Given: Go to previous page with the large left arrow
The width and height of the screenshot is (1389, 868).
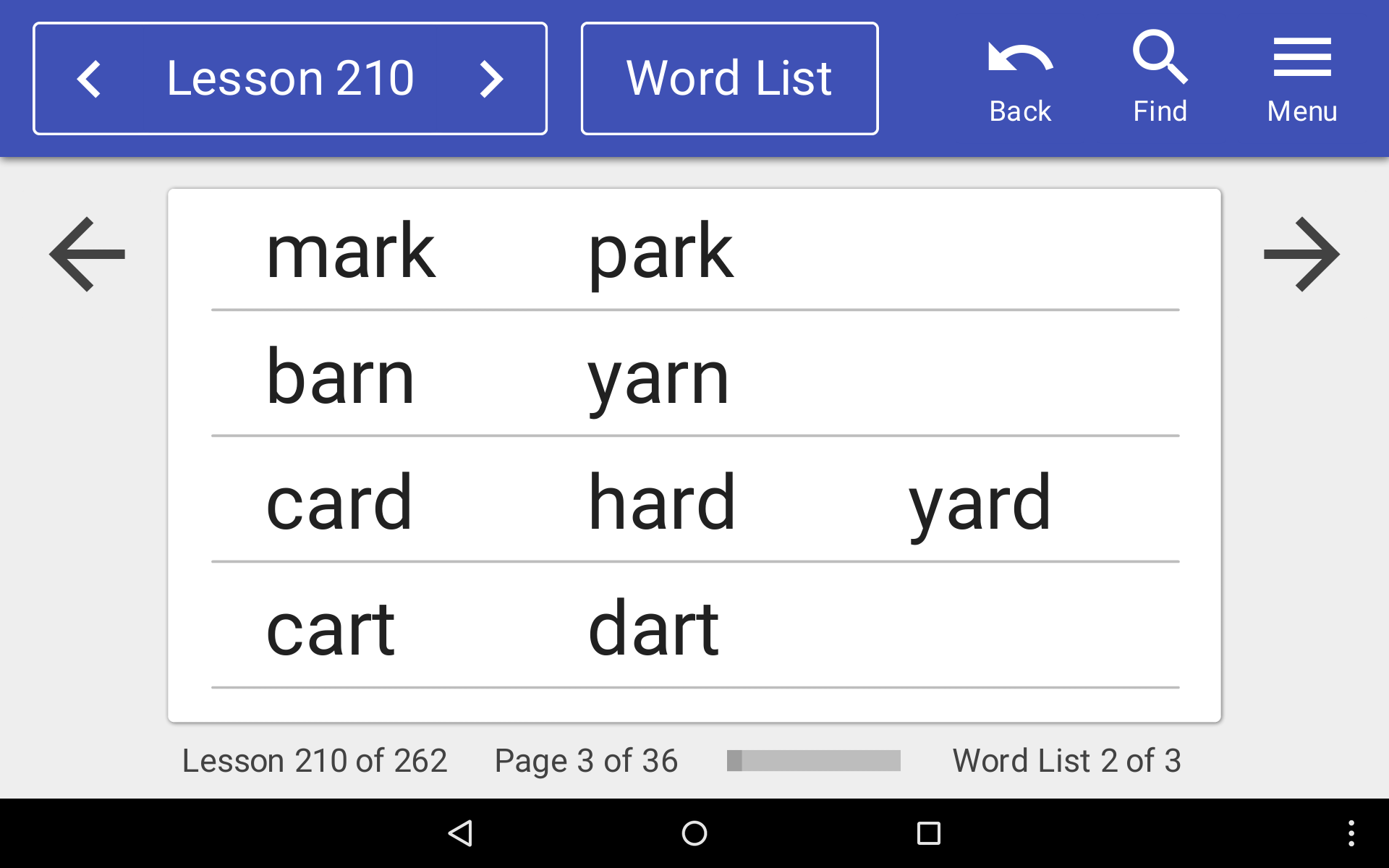Looking at the screenshot, I should pyautogui.click(x=87, y=254).
